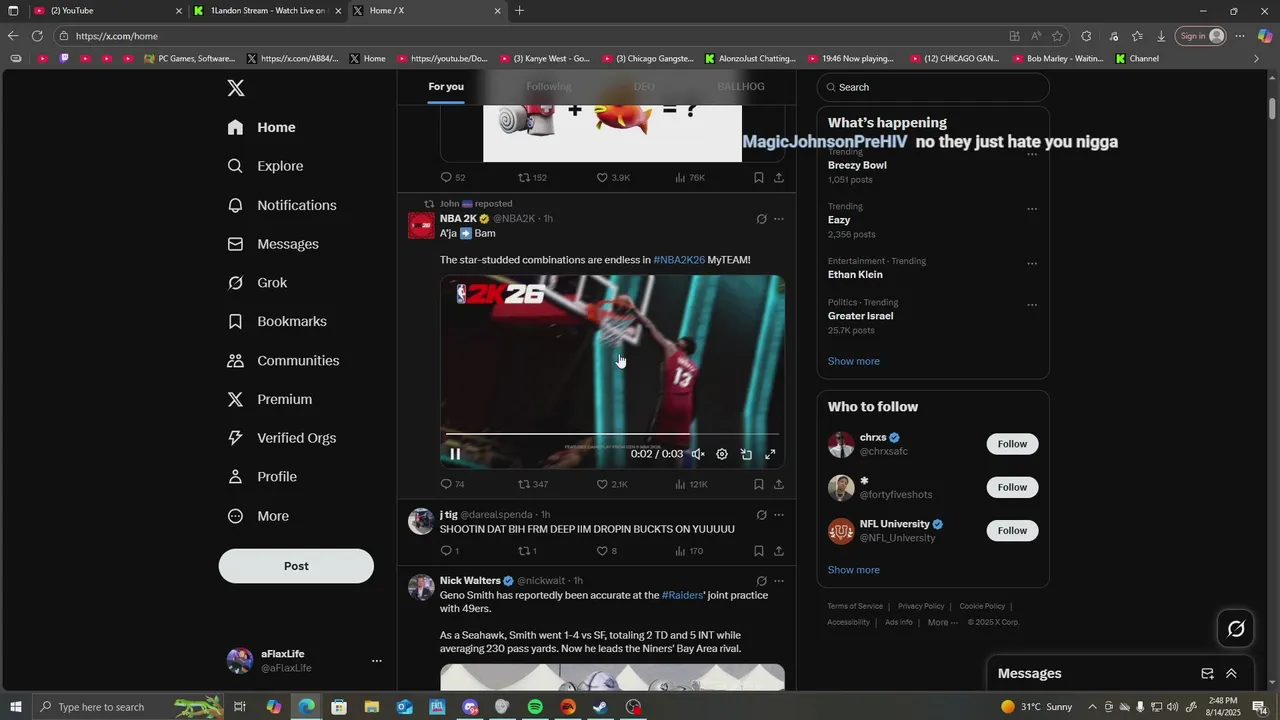Image resolution: width=1280 pixels, height=720 pixels.
Task: Switch to the For you tab
Action: (x=446, y=87)
